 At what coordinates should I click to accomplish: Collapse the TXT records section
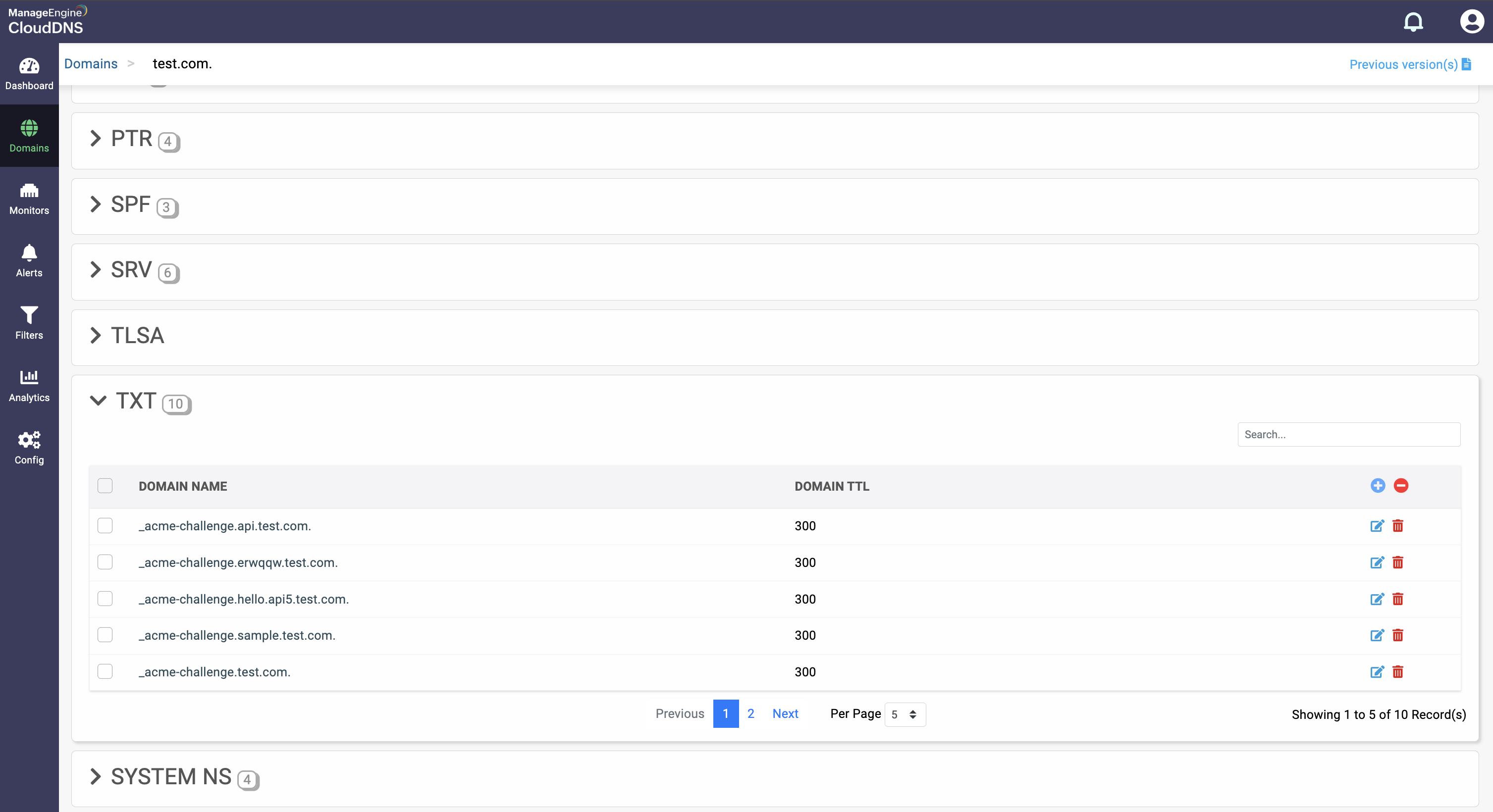pyautogui.click(x=99, y=401)
